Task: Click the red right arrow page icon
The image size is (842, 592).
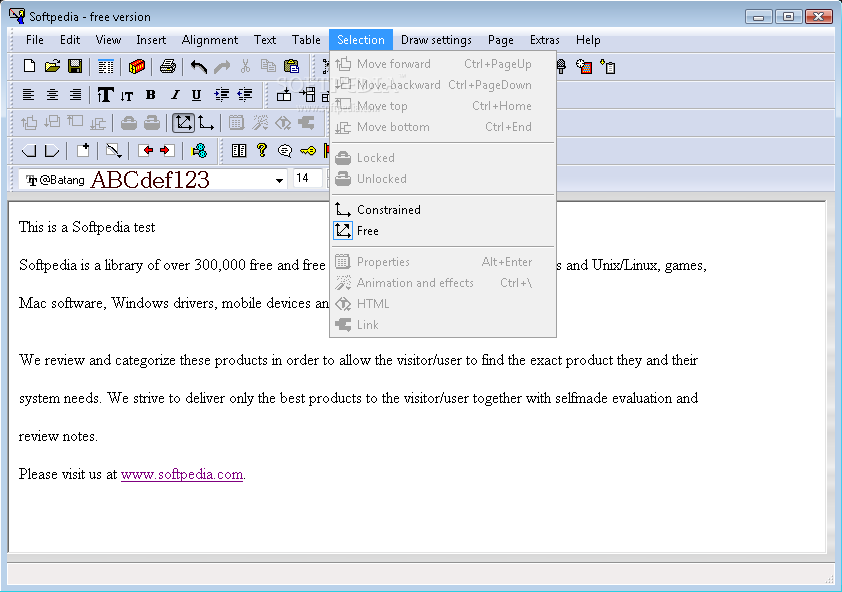Action: tap(168, 150)
